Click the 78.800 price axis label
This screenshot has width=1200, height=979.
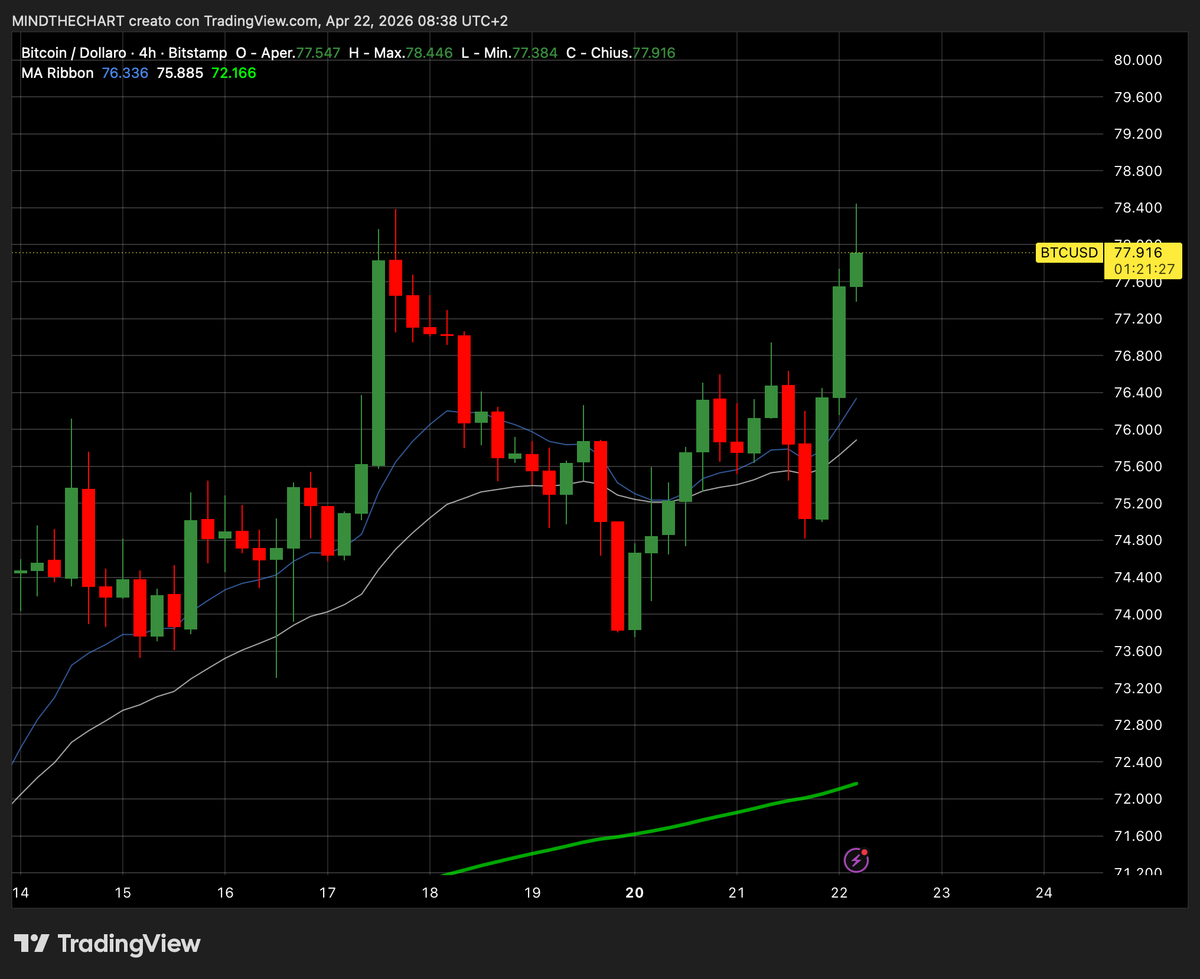click(1137, 171)
